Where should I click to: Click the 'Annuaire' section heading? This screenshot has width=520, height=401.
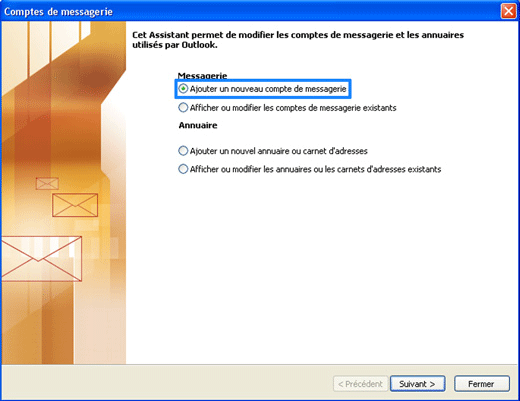(198, 125)
